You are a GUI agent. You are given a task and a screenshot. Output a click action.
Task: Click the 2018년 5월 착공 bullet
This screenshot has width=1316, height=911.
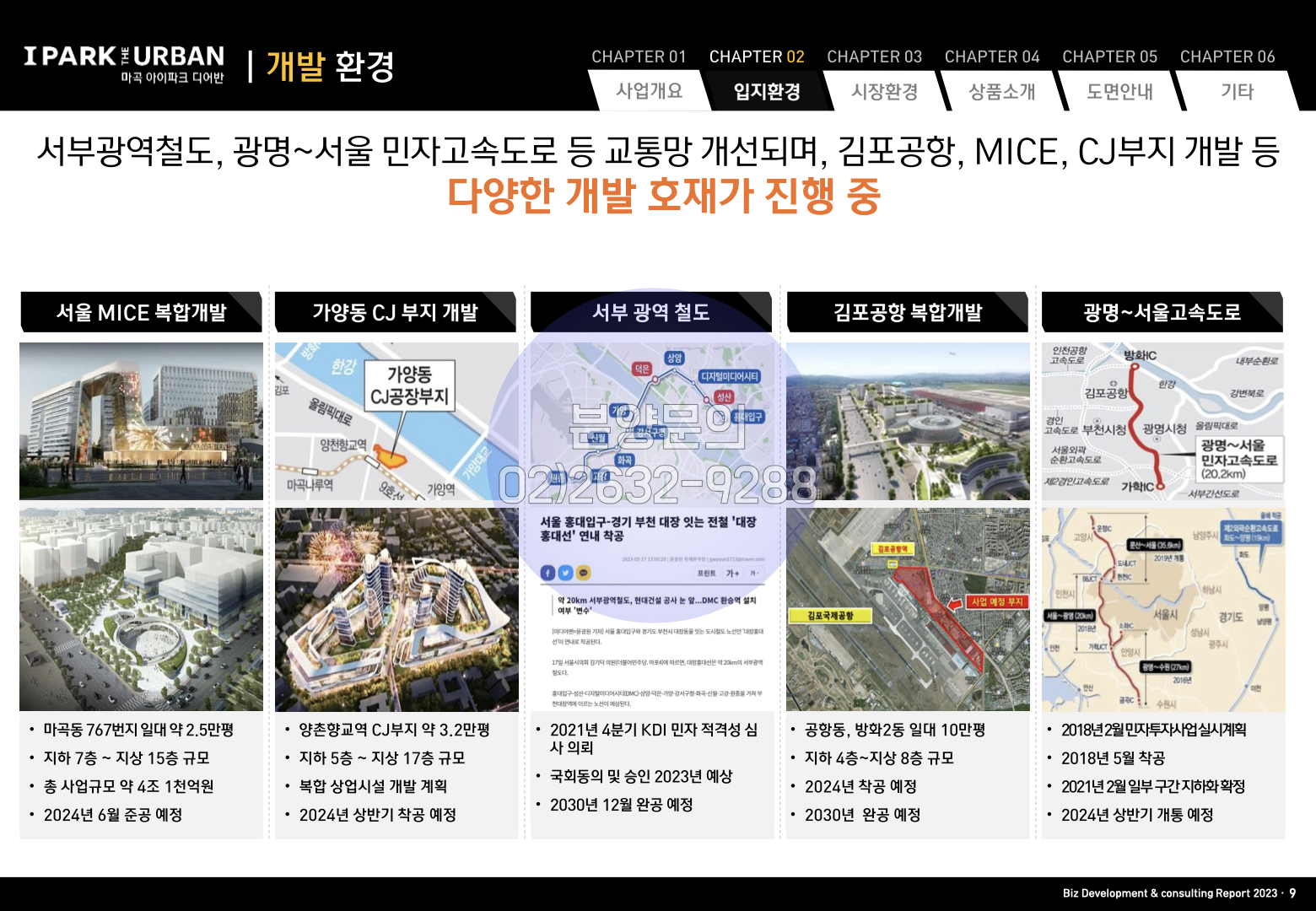(1113, 757)
